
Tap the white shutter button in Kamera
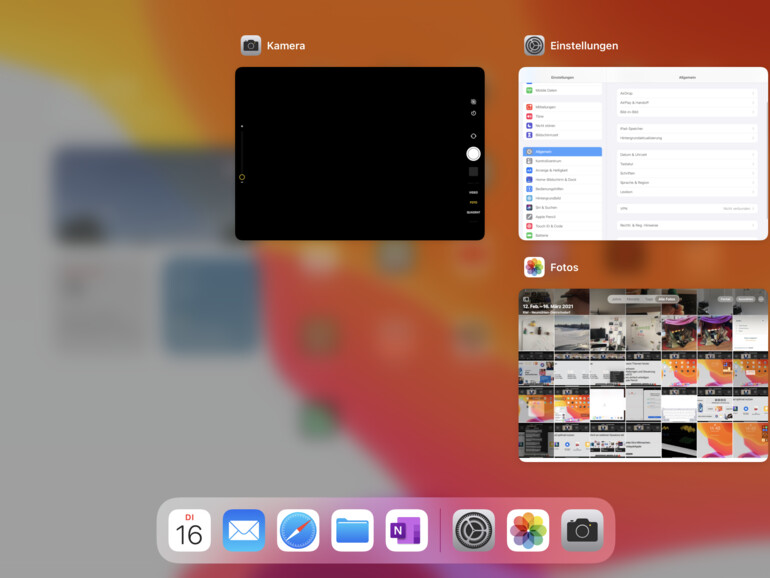coord(473,154)
